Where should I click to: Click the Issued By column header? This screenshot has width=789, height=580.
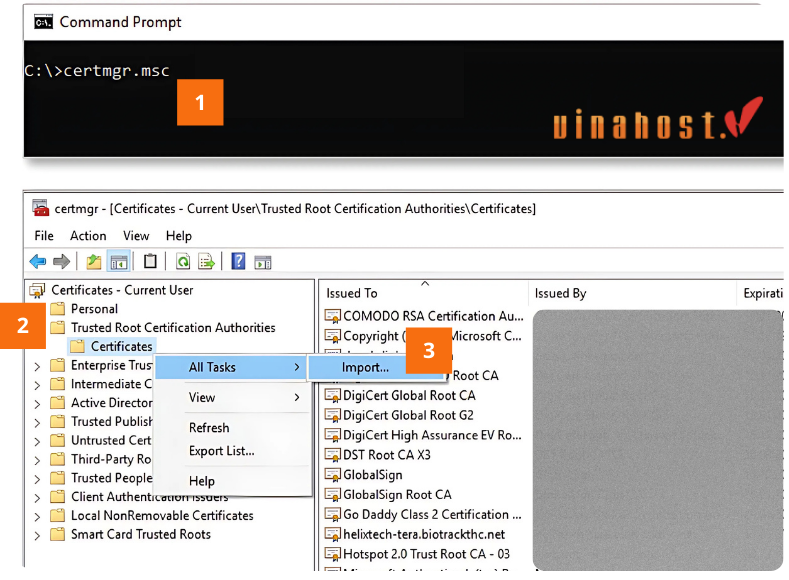tap(560, 293)
